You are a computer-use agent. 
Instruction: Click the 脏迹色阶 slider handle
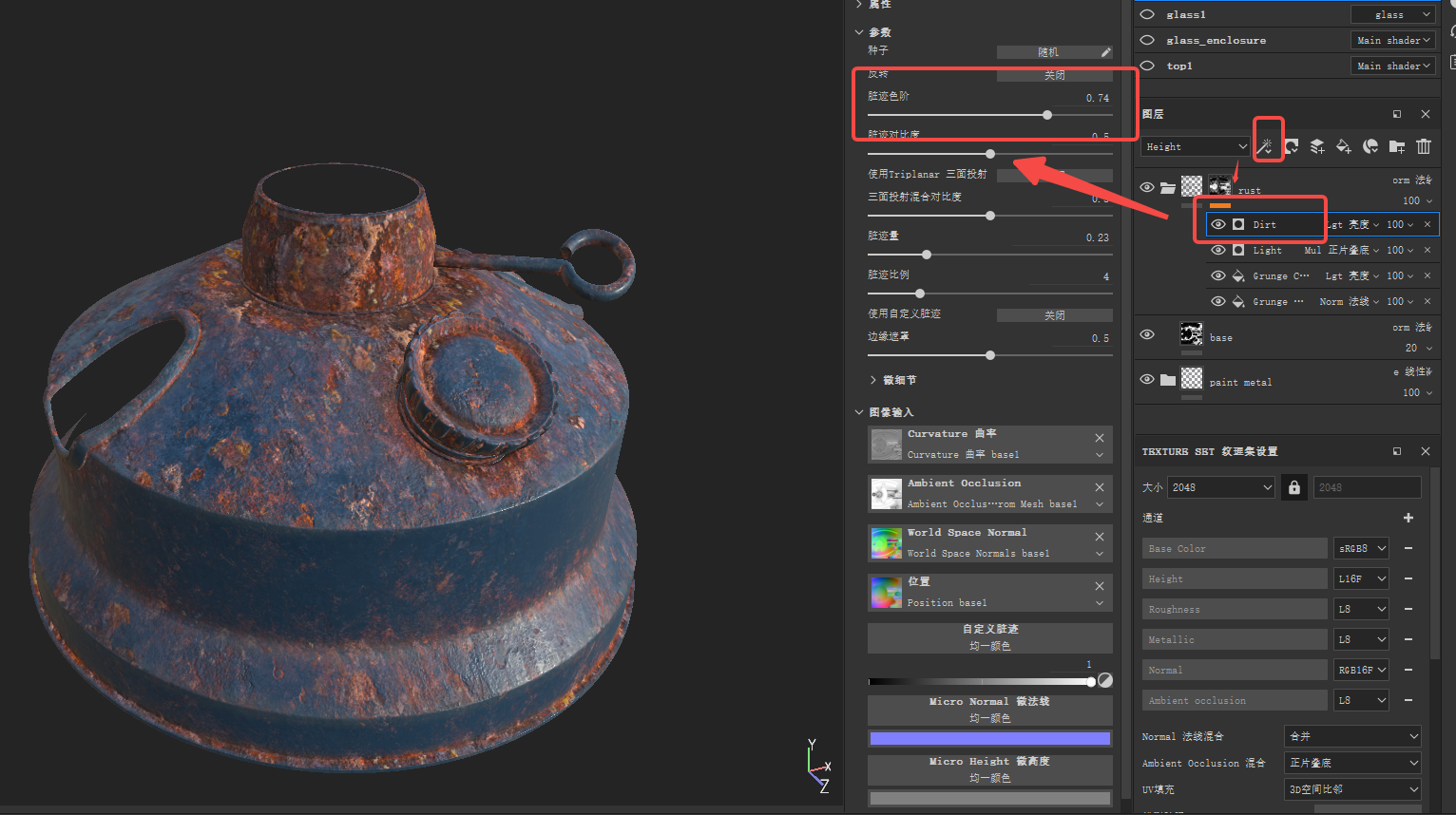(1047, 115)
